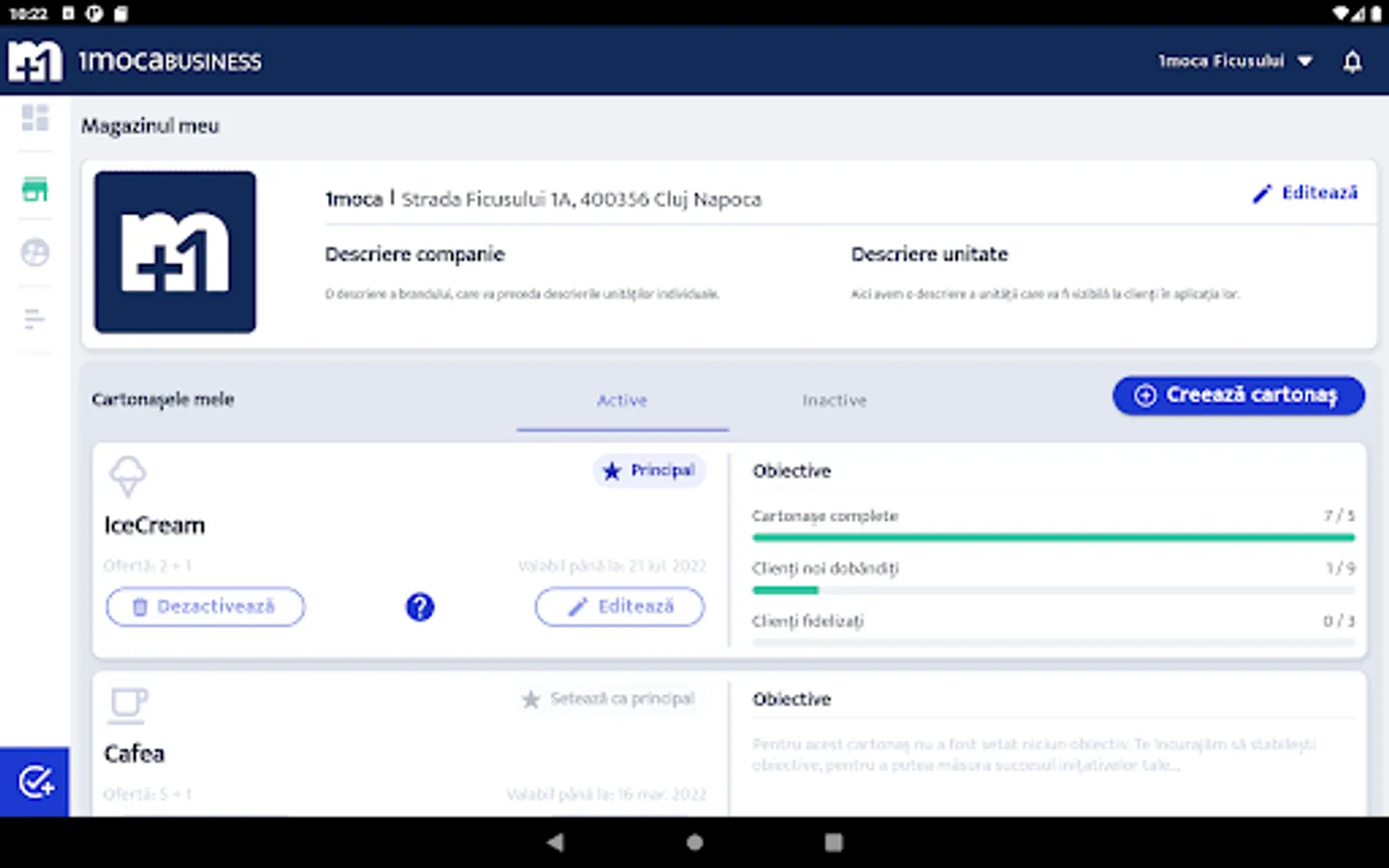The height and width of the screenshot is (868, 1389).
Task: Click the Descriere companie heading
Action: [415, 255]
